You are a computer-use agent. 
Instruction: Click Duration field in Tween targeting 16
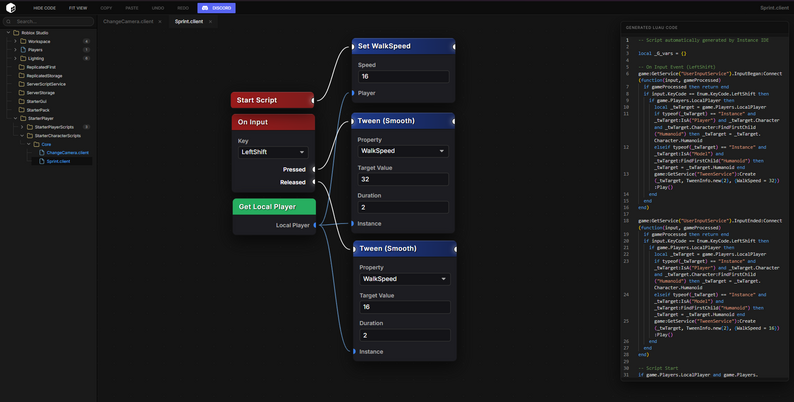pos(405,335)
